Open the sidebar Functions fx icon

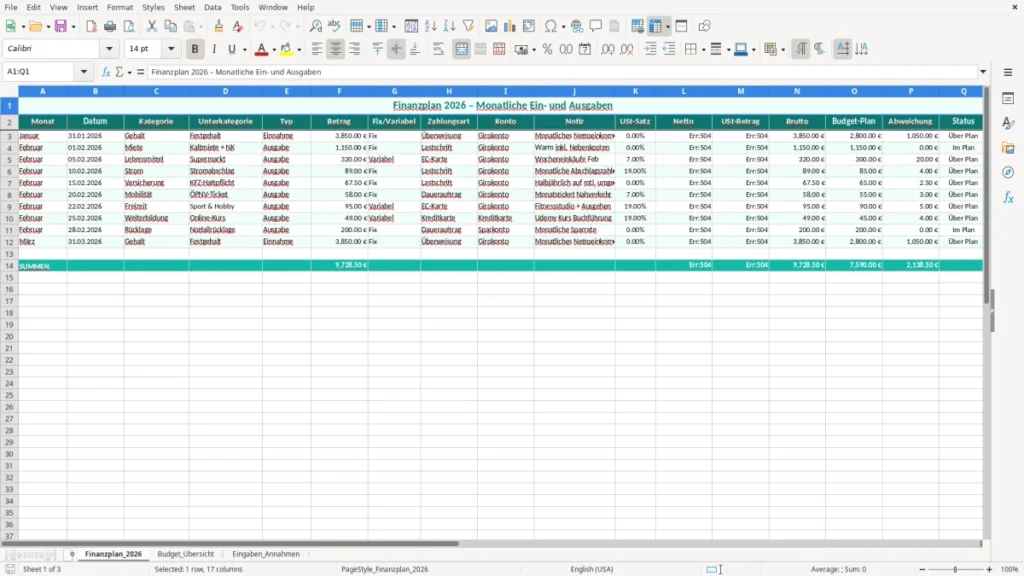click(x=1008, y=197)
